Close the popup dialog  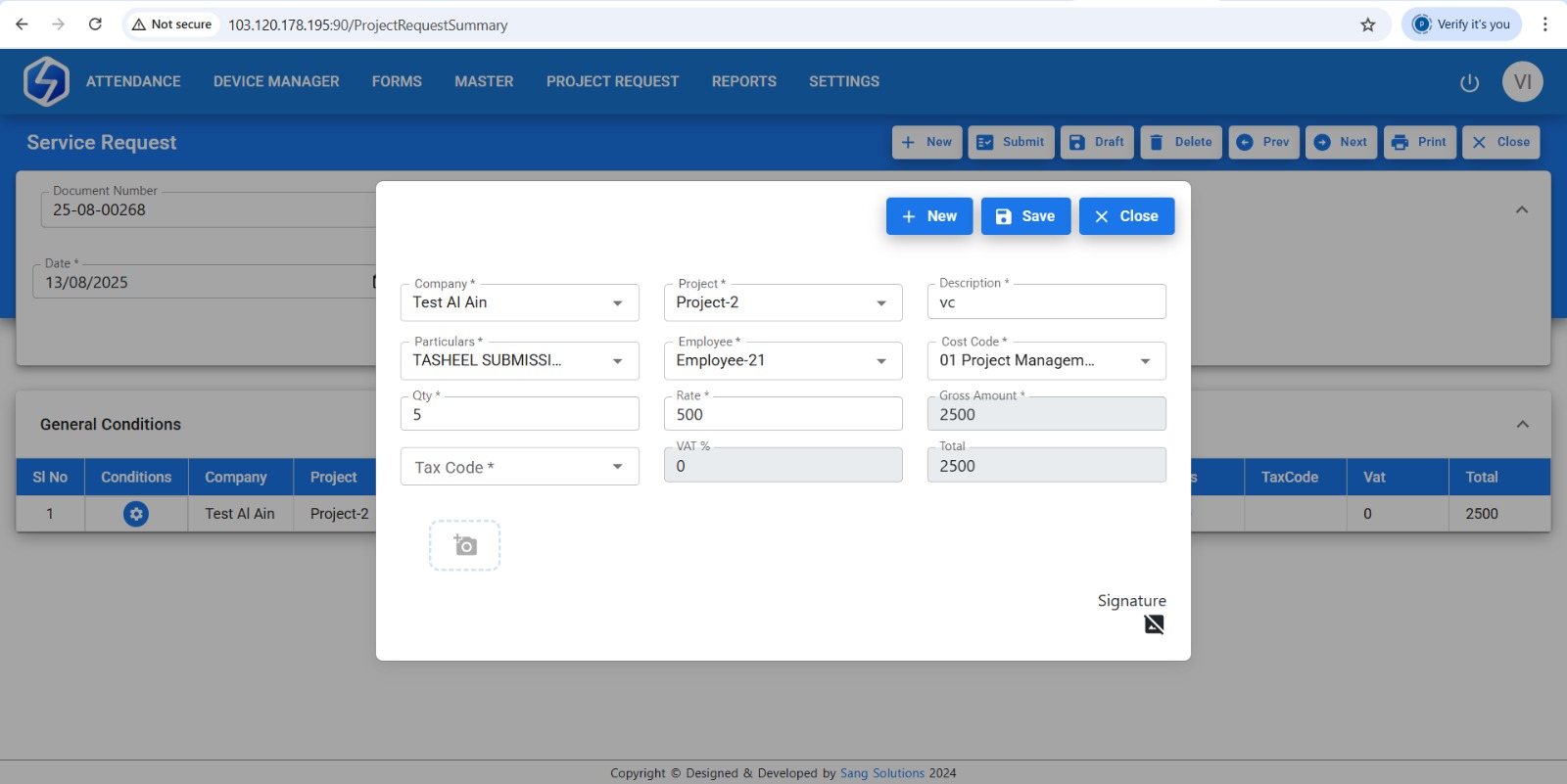pyautogui.click(x=1126, y=216)
